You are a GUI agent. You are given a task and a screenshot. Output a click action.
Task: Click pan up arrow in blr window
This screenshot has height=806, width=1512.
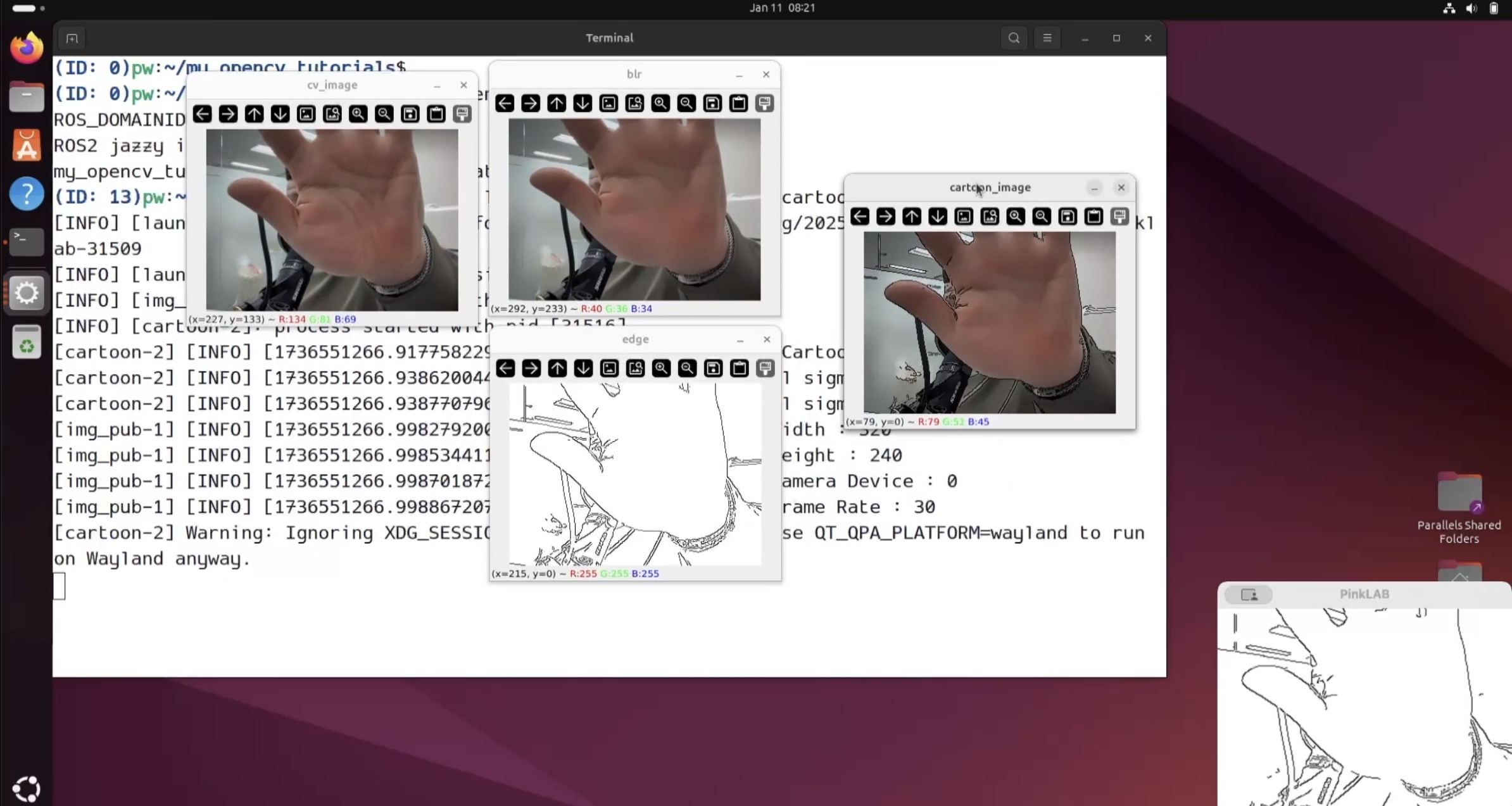tap(557, 103)
